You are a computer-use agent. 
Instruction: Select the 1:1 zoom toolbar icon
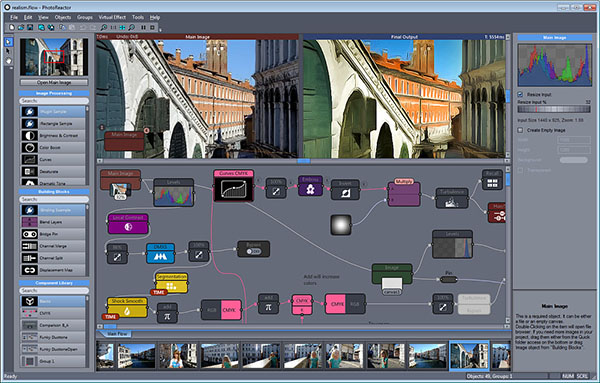click(113, 28)
